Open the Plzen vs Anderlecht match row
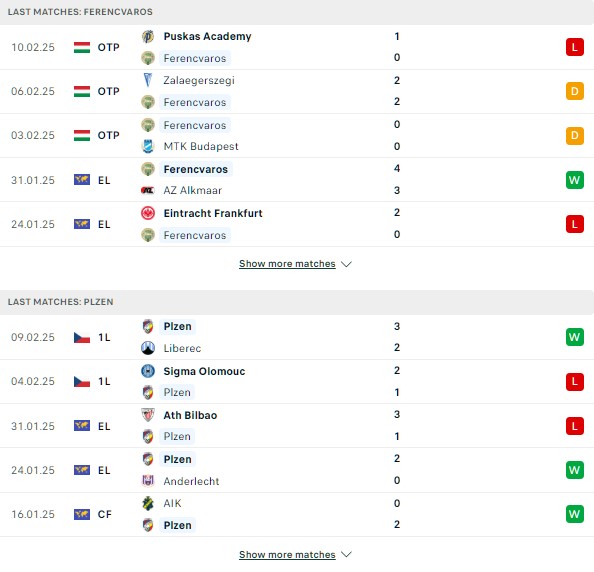 click(297, 470)
